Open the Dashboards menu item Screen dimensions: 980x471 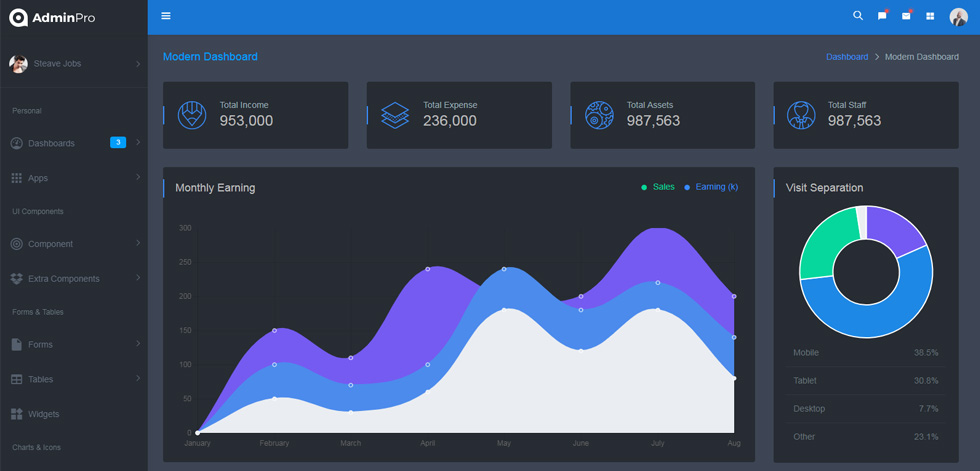click(x=74, y=144)
